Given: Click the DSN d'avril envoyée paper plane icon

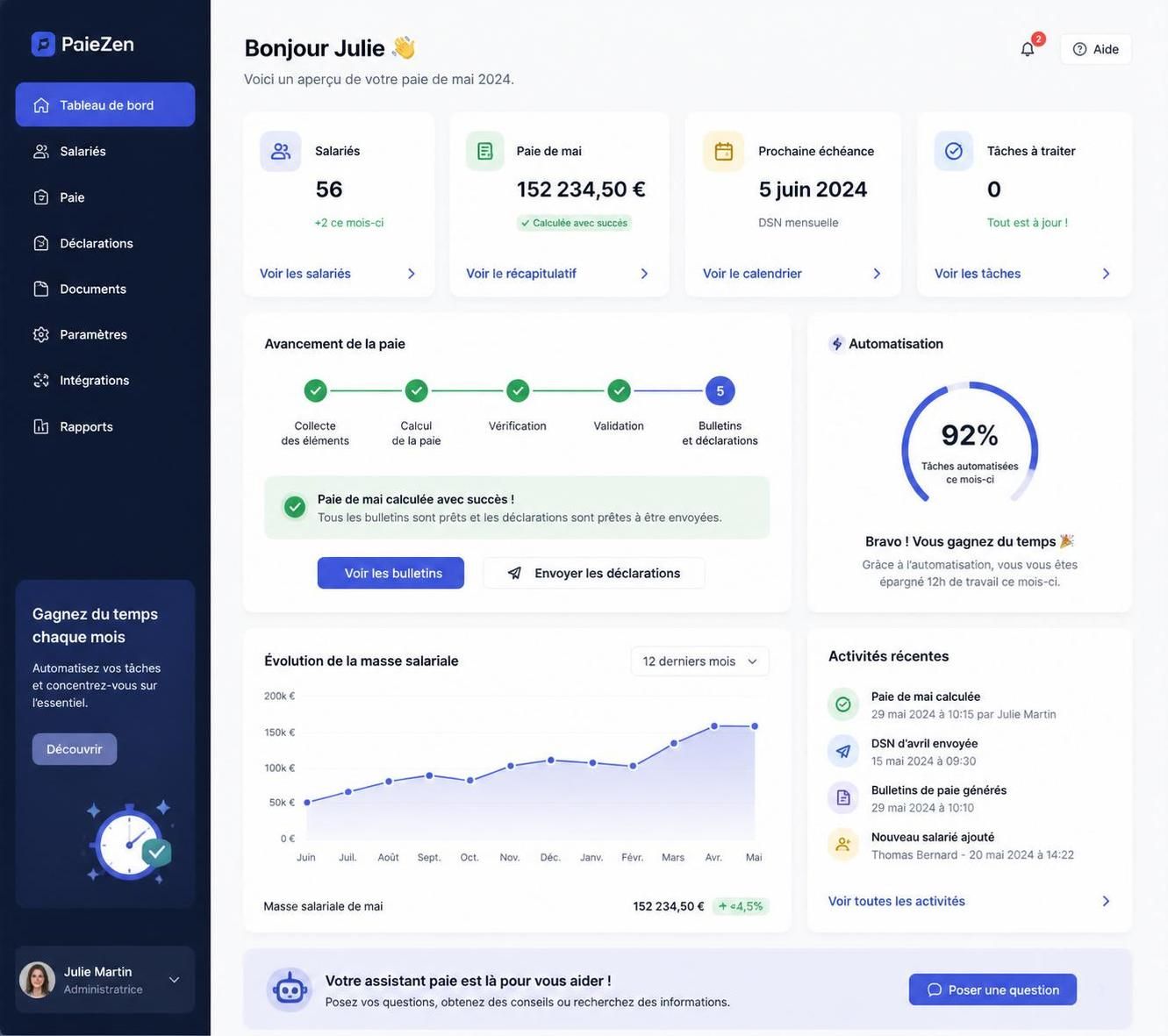Looking at the screenshot, I should click(843, 751).
